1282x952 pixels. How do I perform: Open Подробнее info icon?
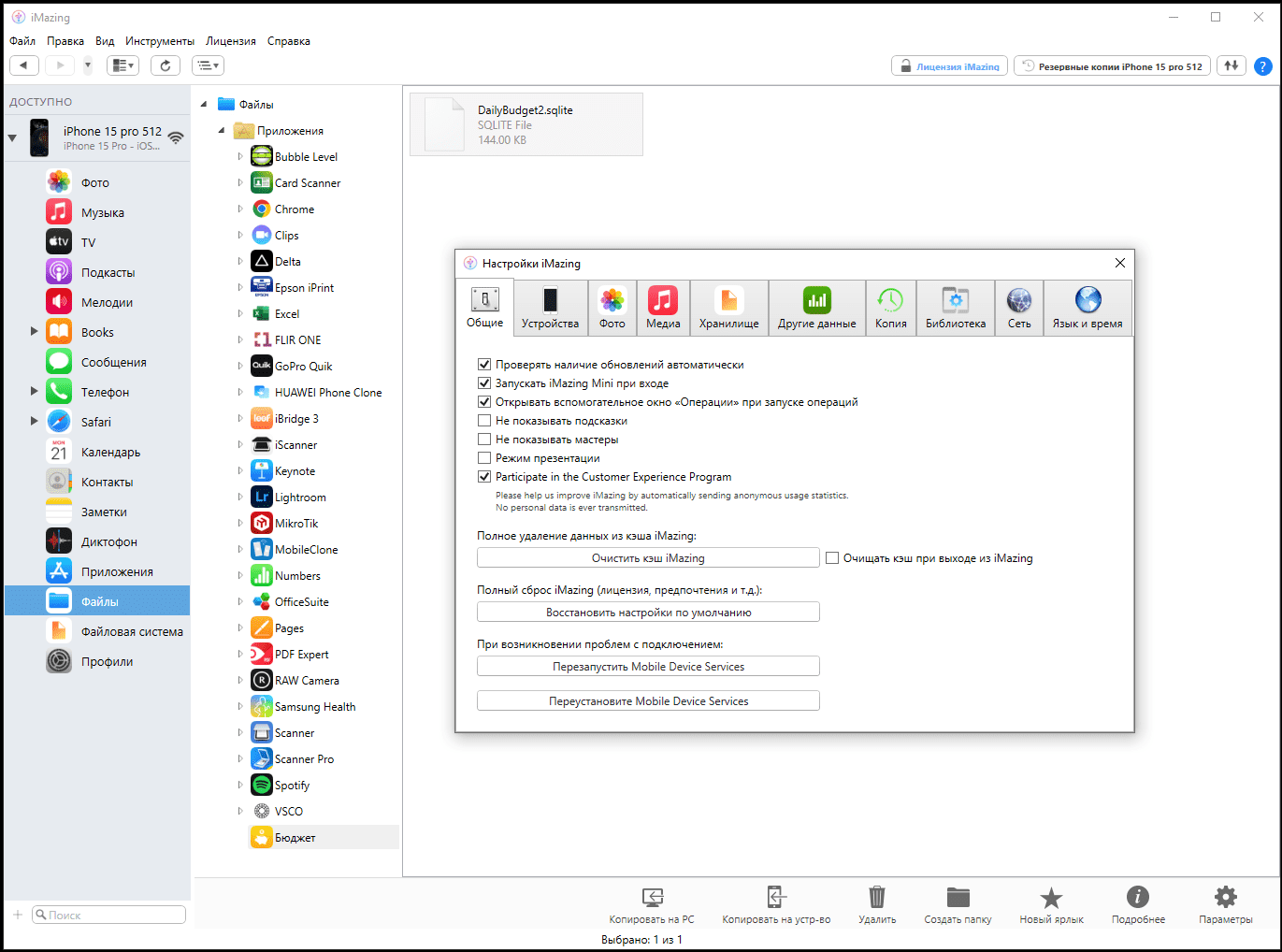(1138, 898)
